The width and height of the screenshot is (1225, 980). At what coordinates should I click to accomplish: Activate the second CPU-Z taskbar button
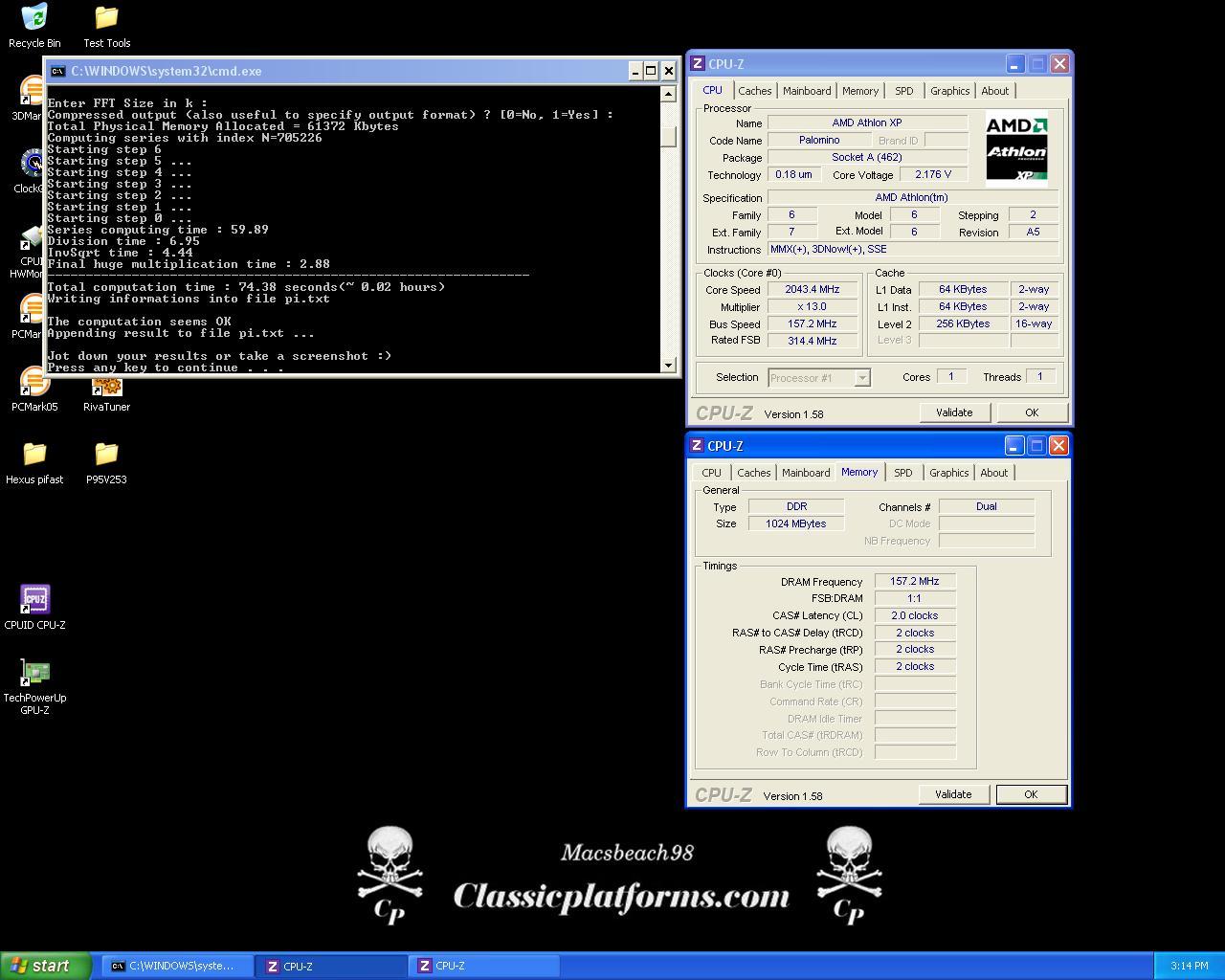click(485, 967)
